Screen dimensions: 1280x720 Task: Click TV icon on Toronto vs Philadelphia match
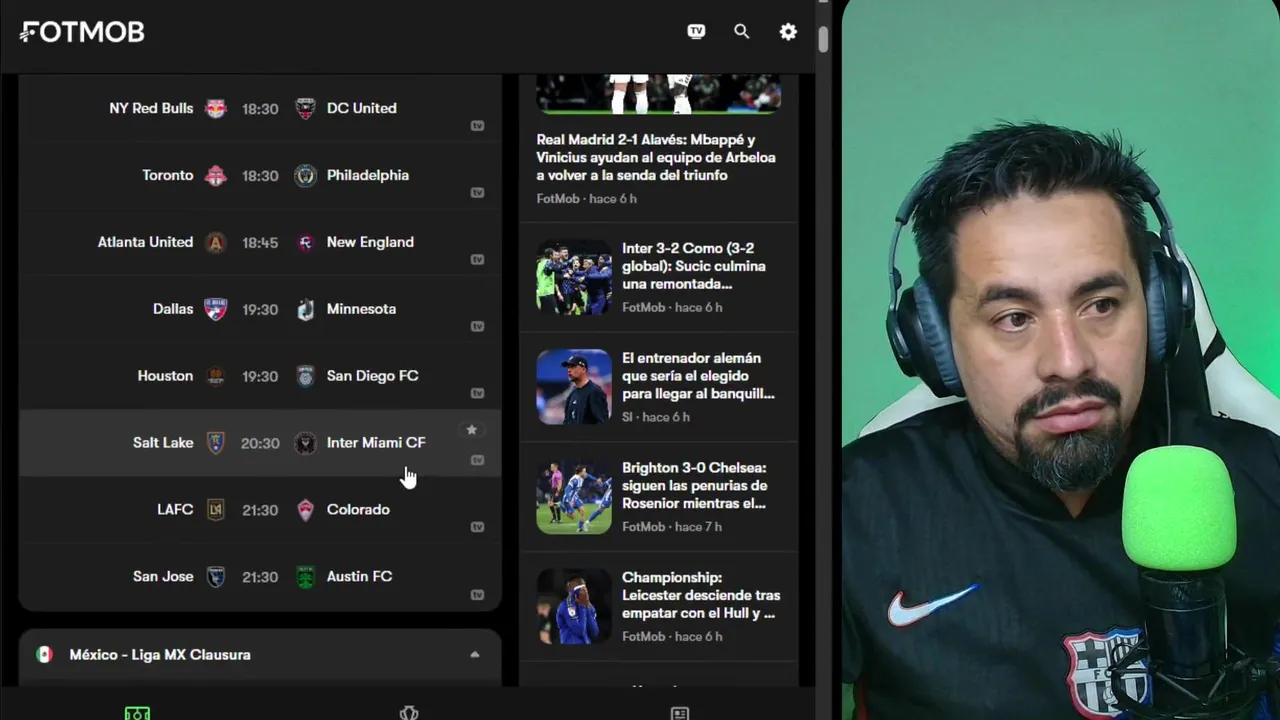click(x=477, y=193)
